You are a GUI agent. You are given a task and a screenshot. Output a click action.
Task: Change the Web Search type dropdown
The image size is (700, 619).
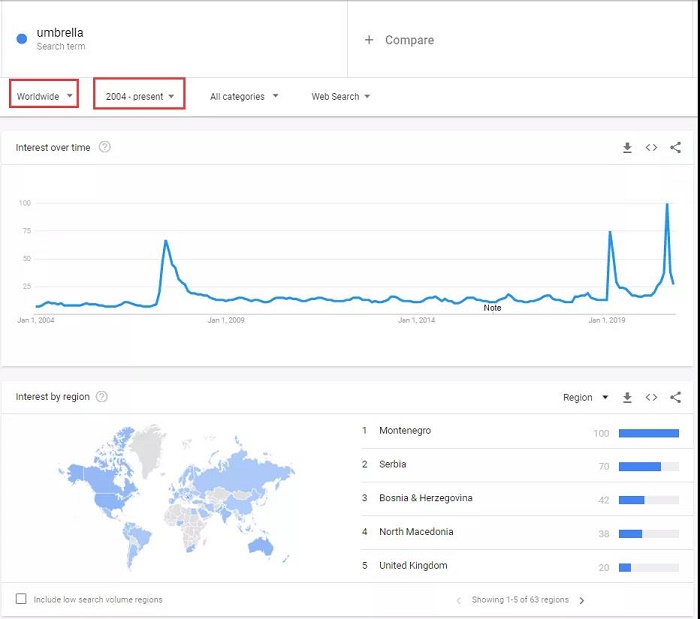pyautogui.click(x=340, y=97)
